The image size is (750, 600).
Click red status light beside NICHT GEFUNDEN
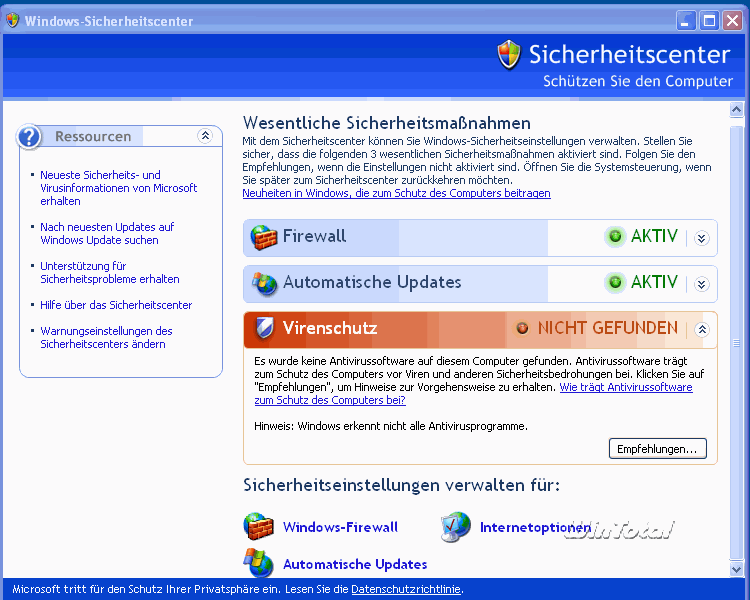(x=522, y=328)
